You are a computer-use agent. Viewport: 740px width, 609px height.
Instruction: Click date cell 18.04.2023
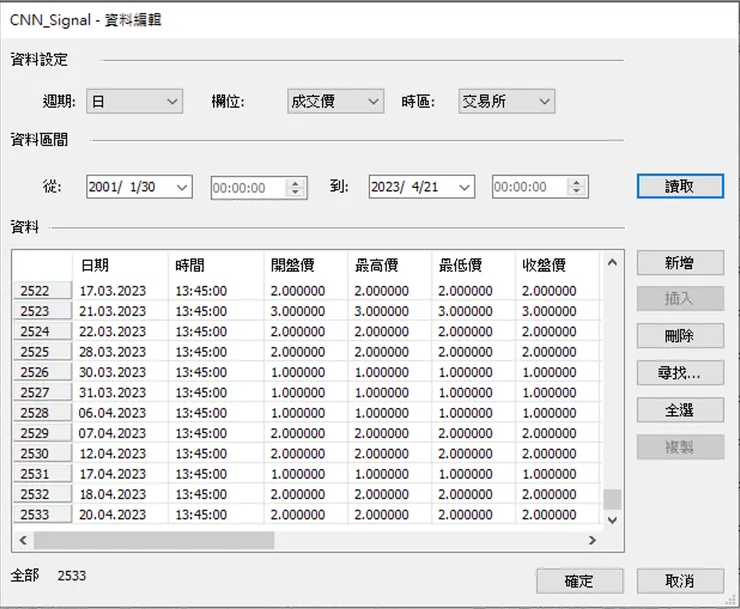coord(120,494)
